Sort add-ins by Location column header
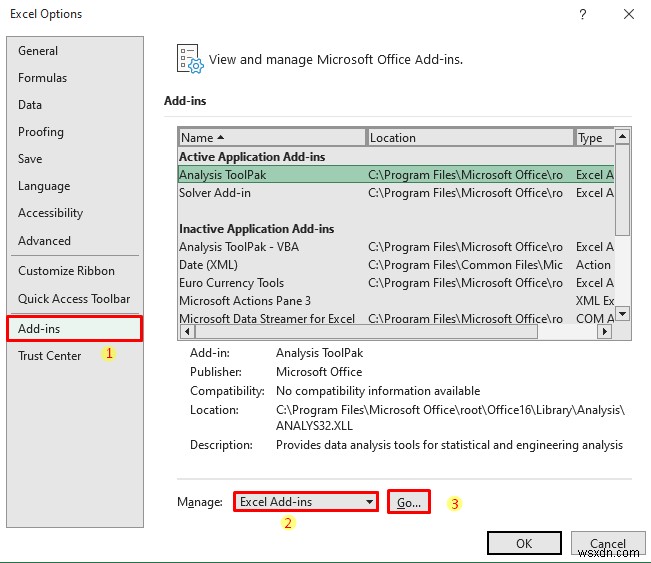651x563 pixels. click(470, 137)
